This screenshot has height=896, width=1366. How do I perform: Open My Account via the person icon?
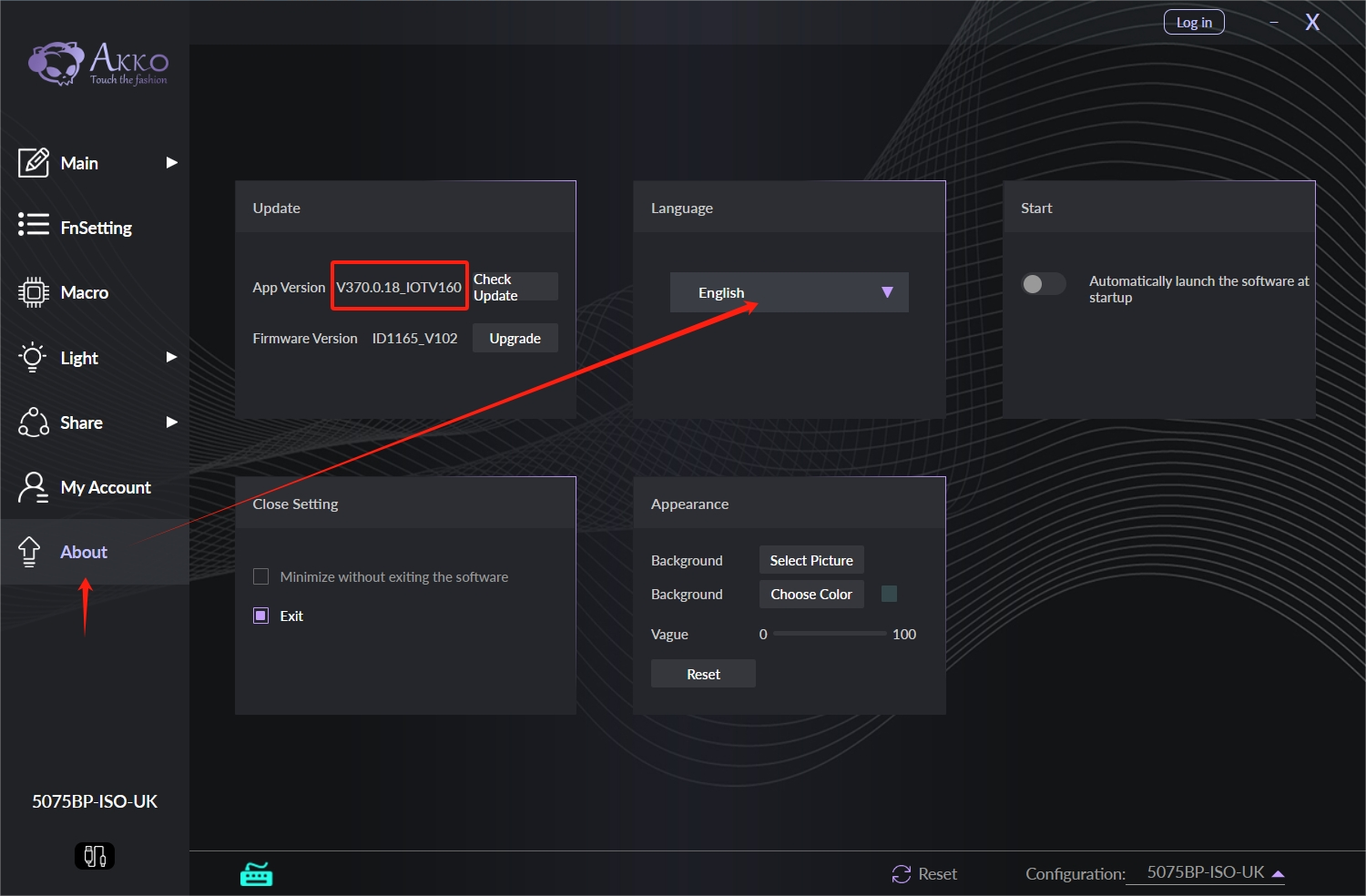[x=34, y=487]
